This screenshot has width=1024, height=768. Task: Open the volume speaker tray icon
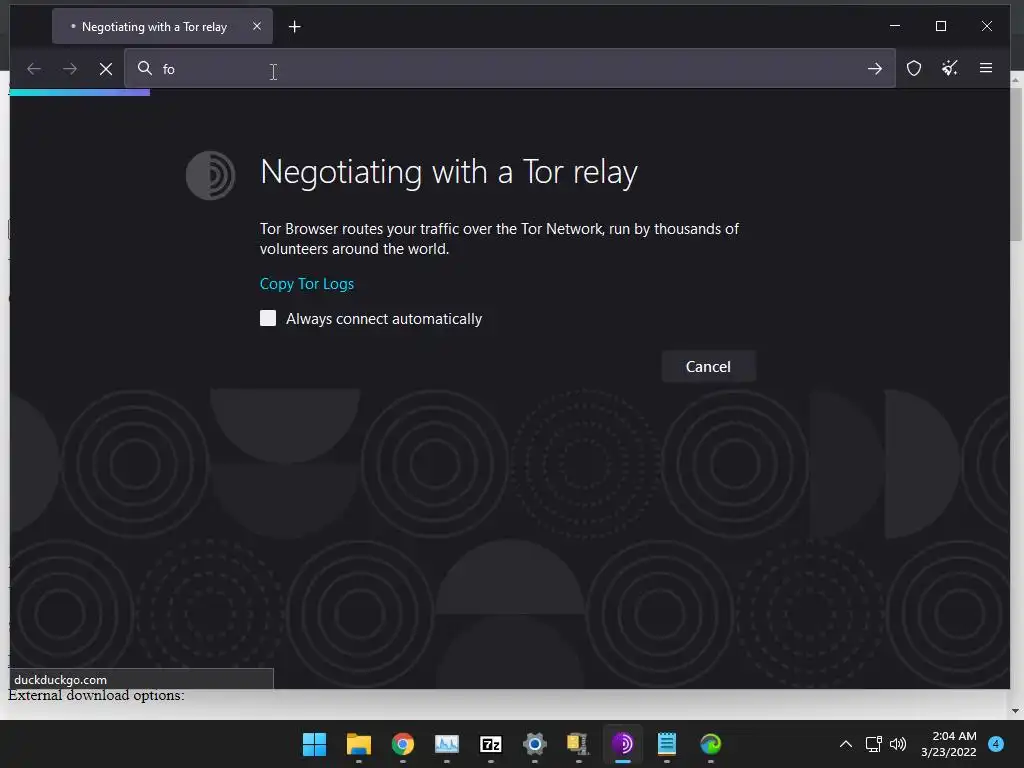[898, 744]
